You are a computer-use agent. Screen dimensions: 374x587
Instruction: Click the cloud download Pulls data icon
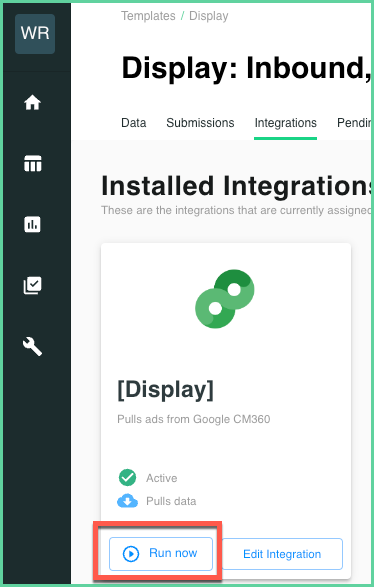tap(127, 501)
